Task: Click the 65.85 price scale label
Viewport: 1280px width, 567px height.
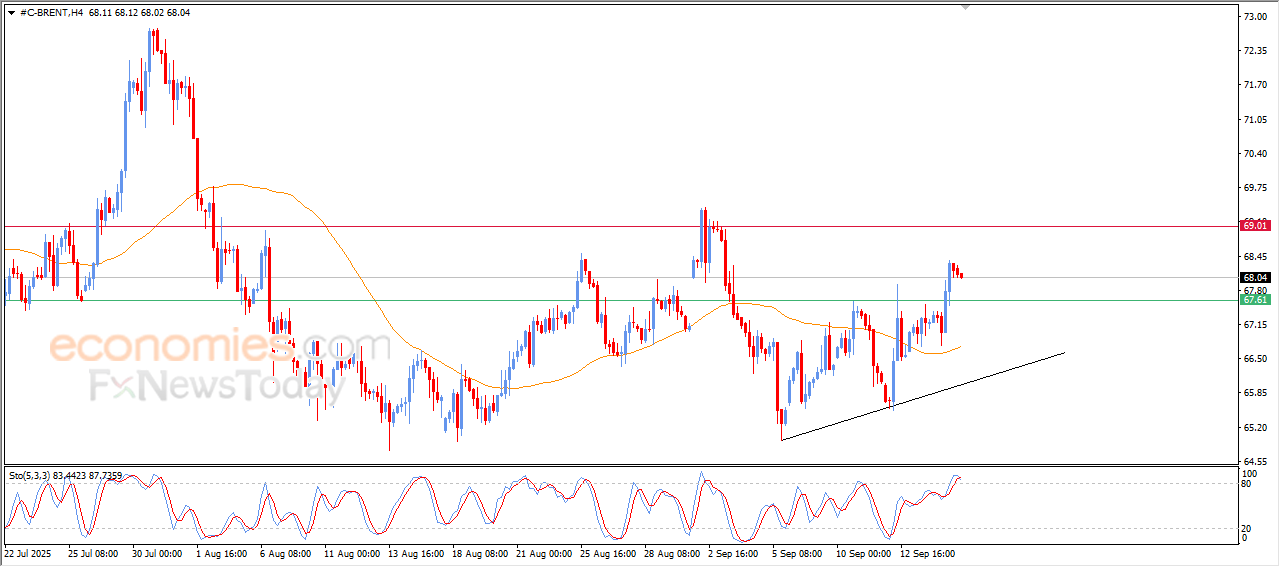Action: coord(1256,393)
